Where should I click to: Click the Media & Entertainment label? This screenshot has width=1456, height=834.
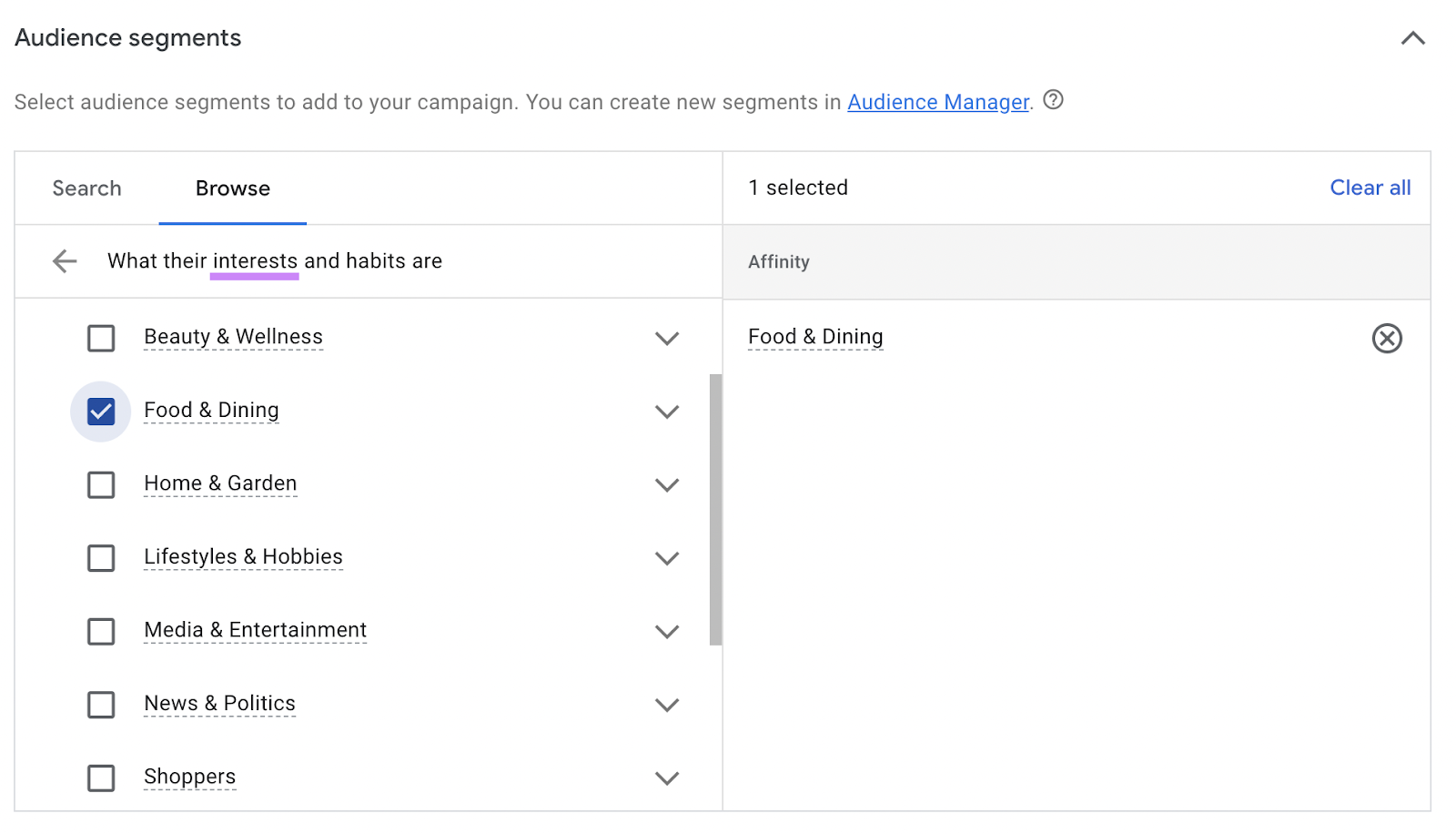pyautogui.click(x=255, y=630)
